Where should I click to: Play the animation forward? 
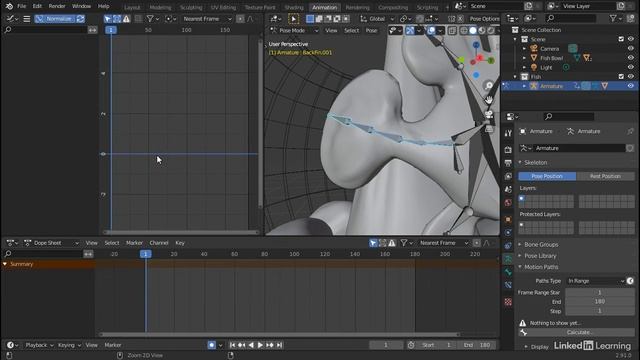pos(260,345)
